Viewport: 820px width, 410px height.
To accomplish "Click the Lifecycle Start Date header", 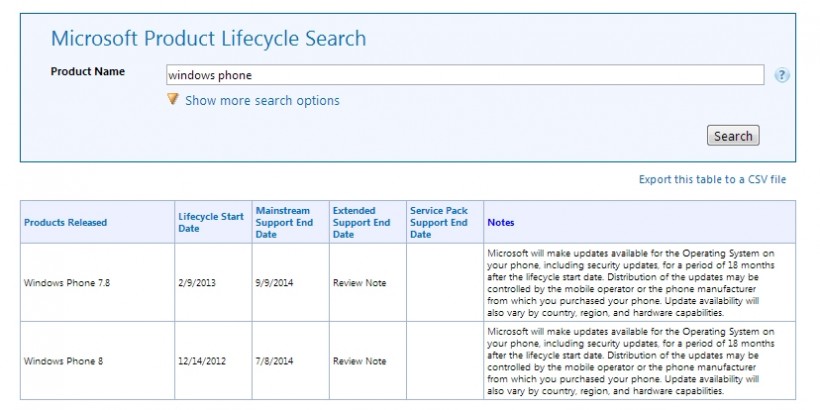I will click(210, 222).
